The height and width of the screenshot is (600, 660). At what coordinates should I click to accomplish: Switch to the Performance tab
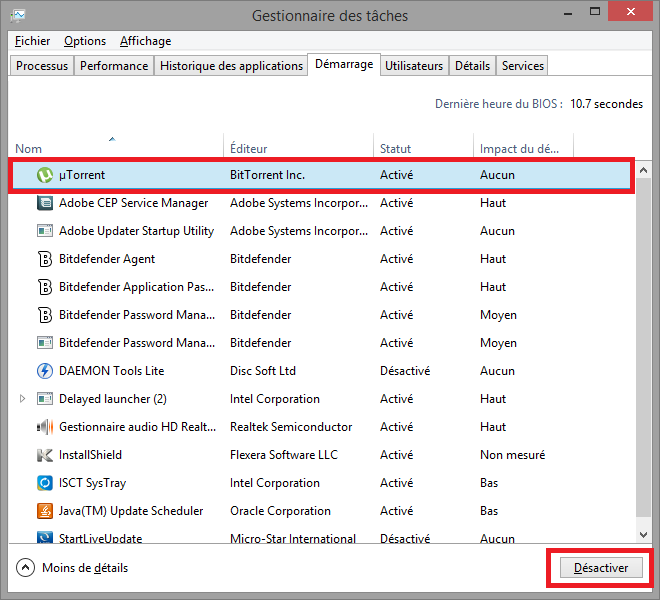[x=114, y=66]
